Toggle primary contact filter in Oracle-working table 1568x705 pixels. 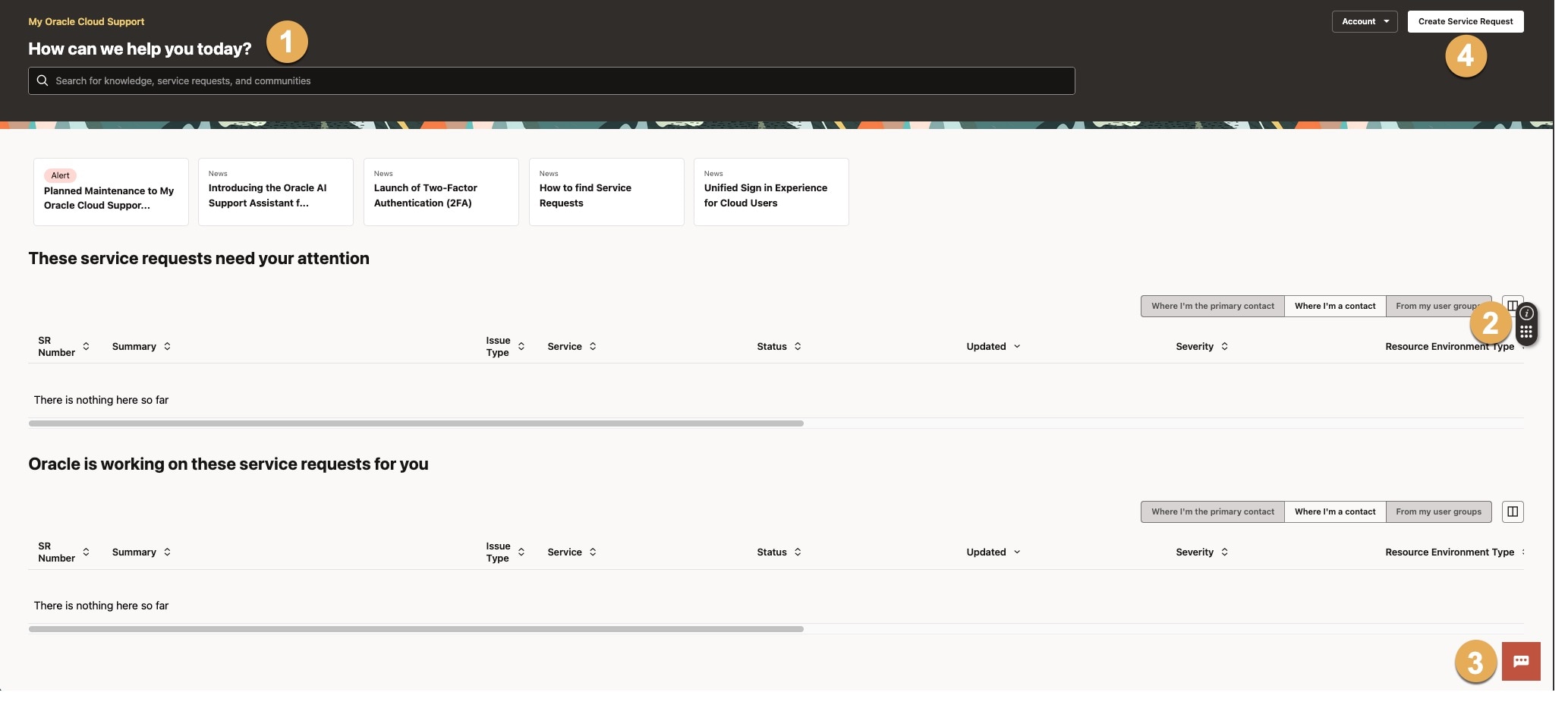(x=1213, y=511)
